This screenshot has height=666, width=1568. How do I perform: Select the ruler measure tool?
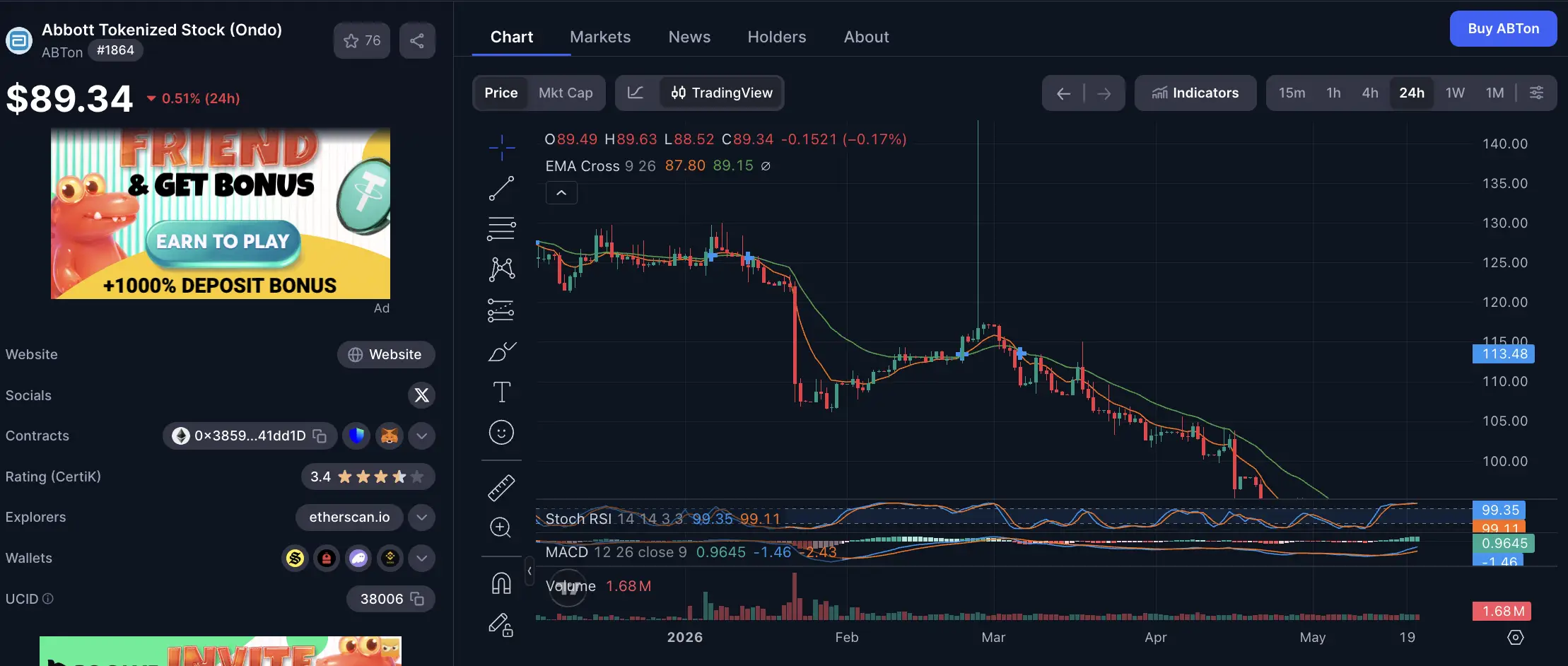coord(501,488)
